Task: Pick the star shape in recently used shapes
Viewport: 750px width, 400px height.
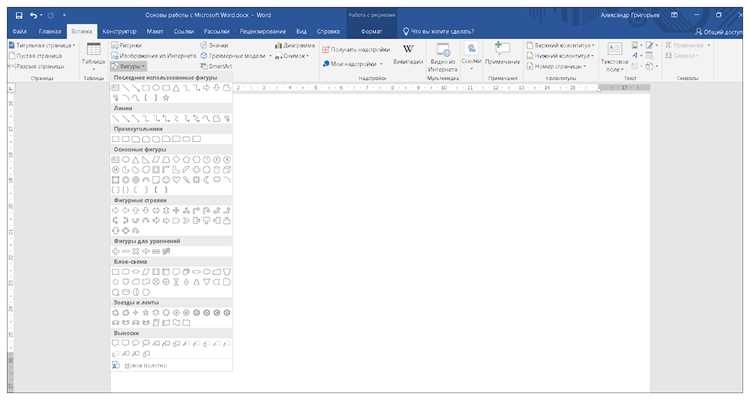Action: pyautogui.click(x=166, y=98)
